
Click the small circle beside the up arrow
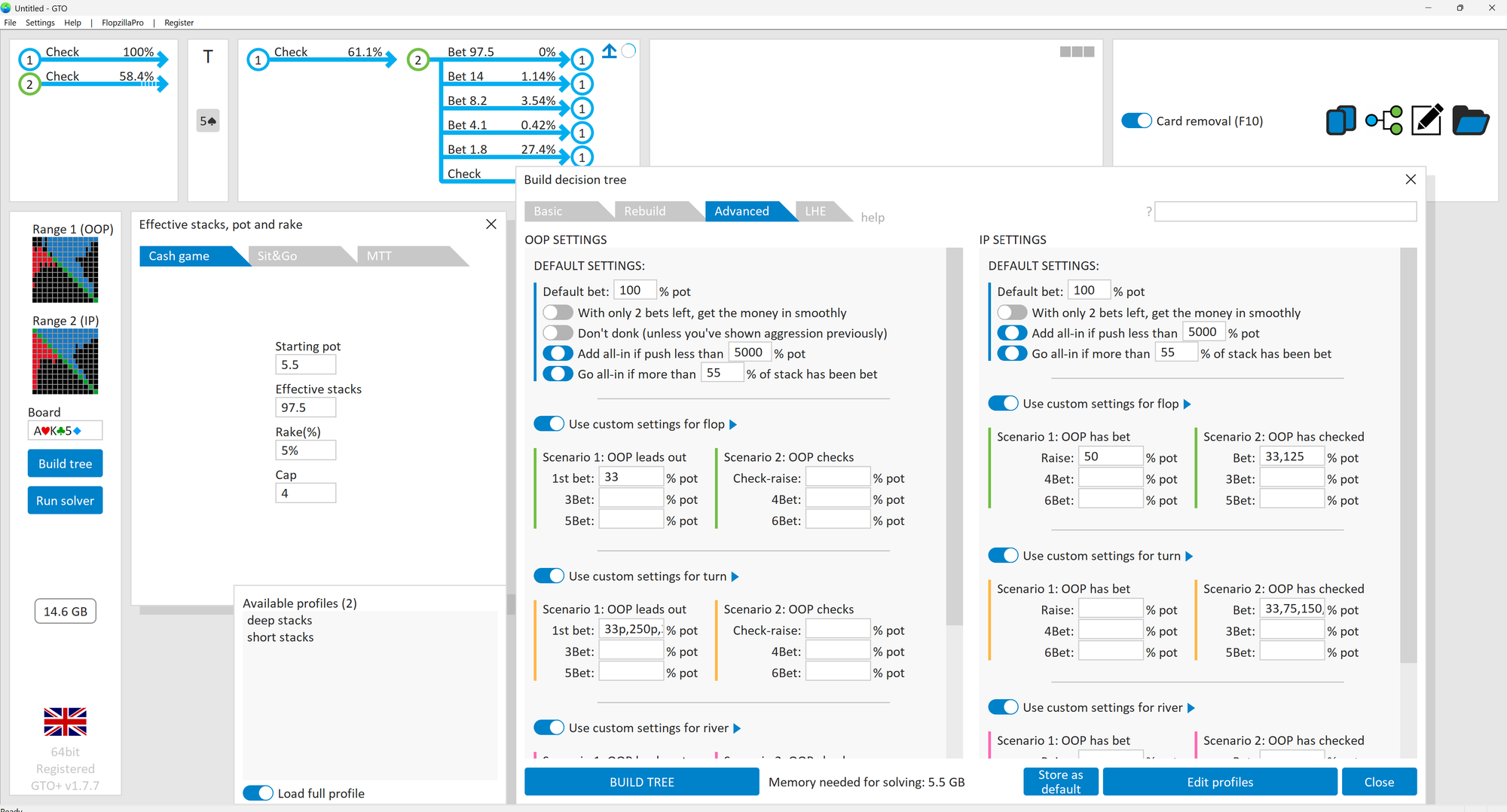(629, 51)
